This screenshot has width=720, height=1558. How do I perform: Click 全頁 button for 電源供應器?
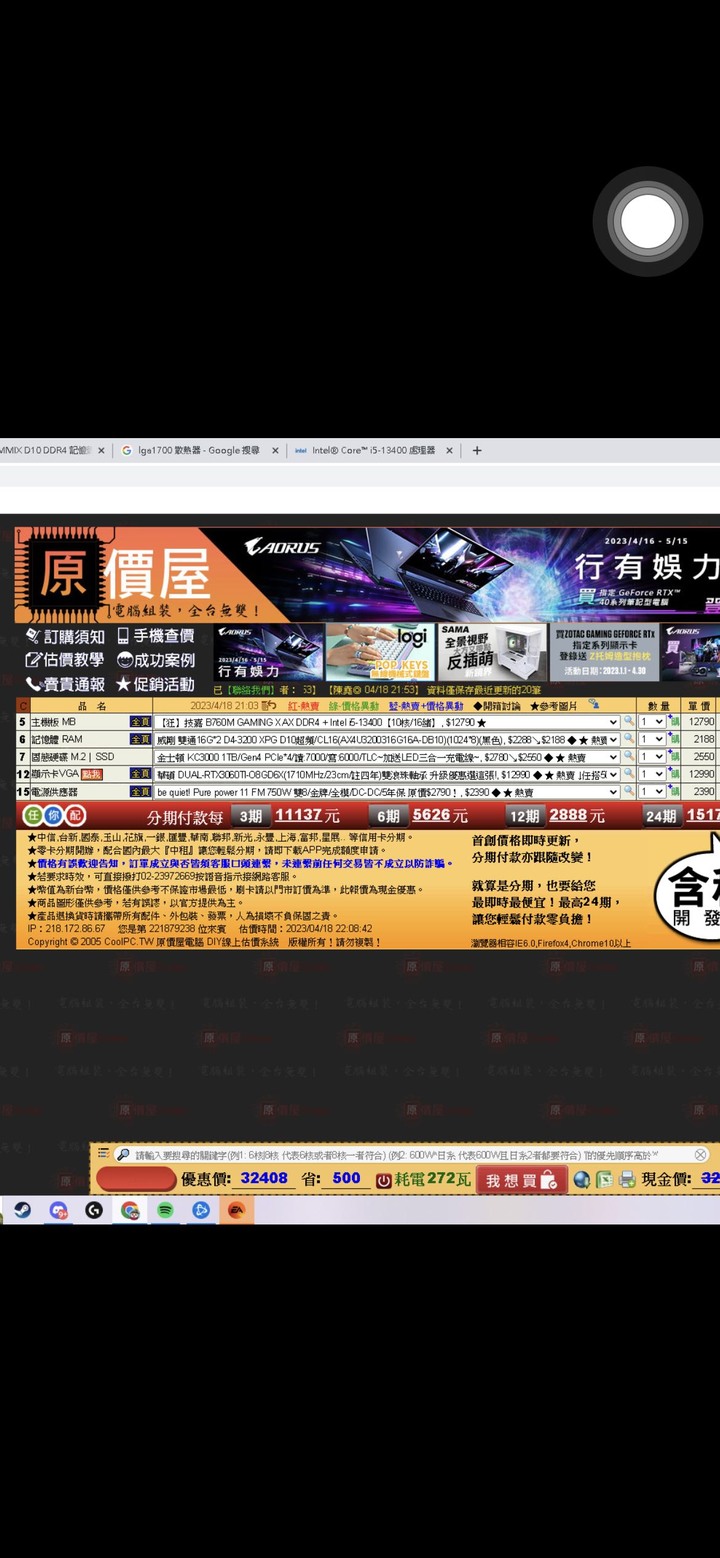pos(140,791)
